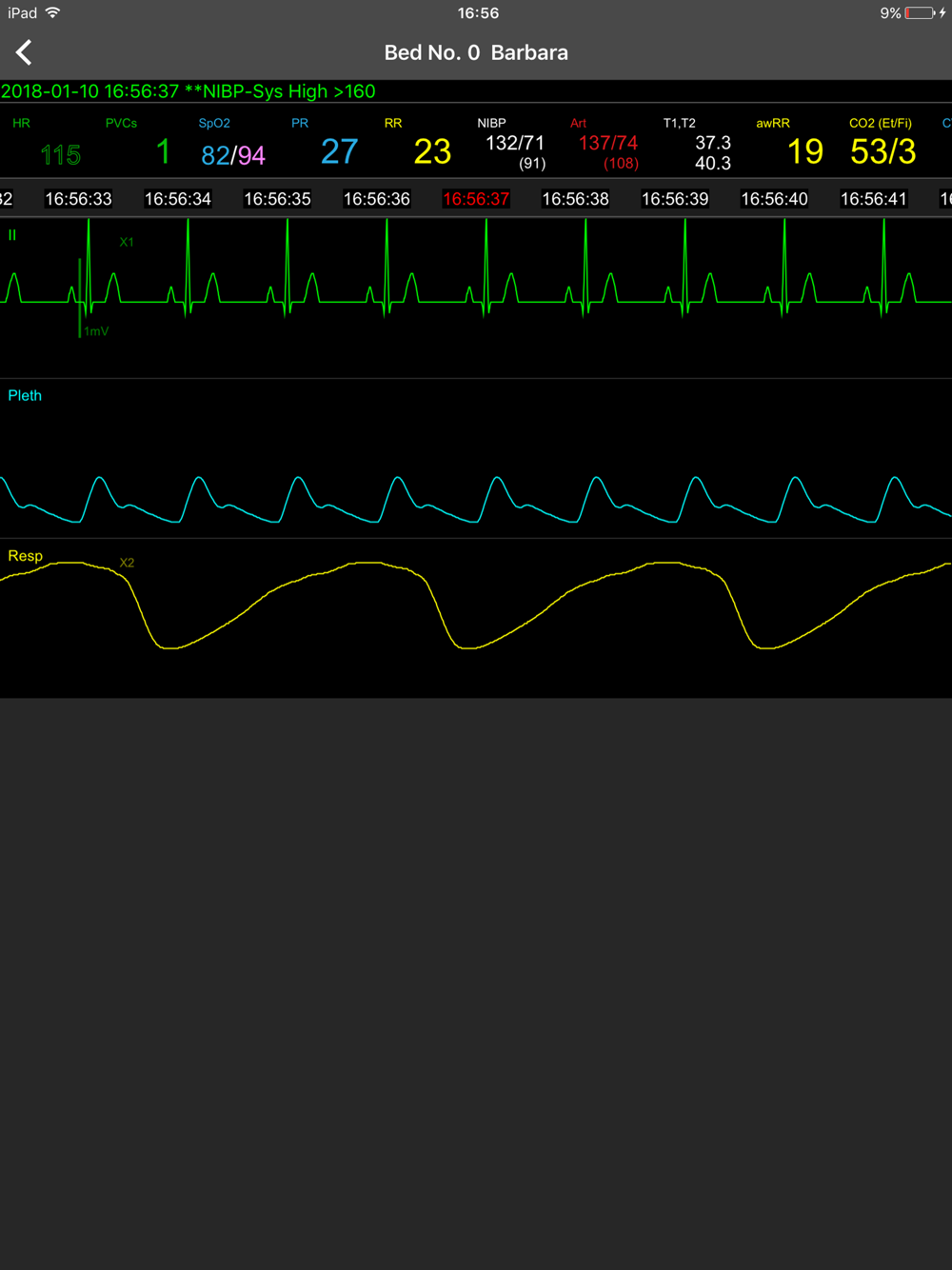Tap the Pleth waveform label
Image resolution: width=952 pixels, height=1270 pixels.
(25, 396)
